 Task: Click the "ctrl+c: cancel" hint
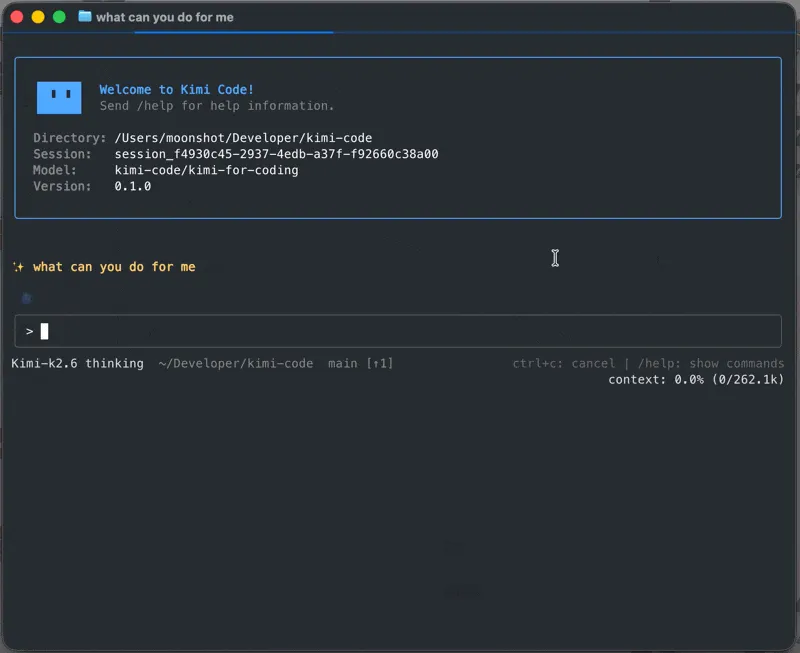click(x=564, y=363)
